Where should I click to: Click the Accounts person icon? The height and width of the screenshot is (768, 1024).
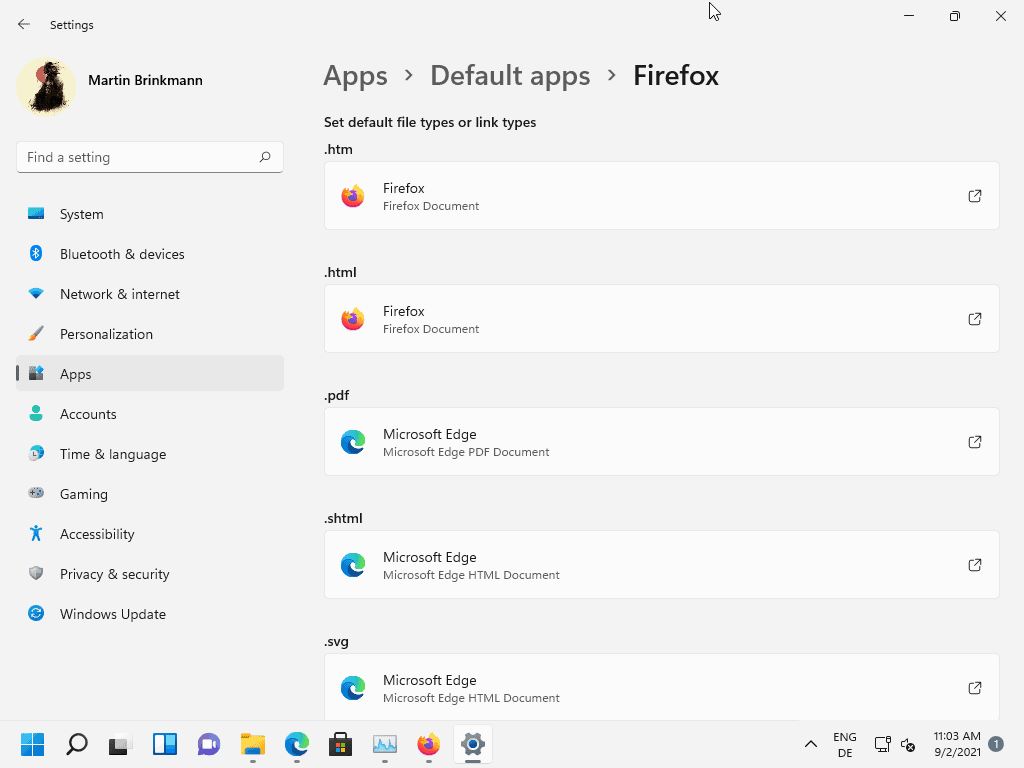(x=36, y=413)
